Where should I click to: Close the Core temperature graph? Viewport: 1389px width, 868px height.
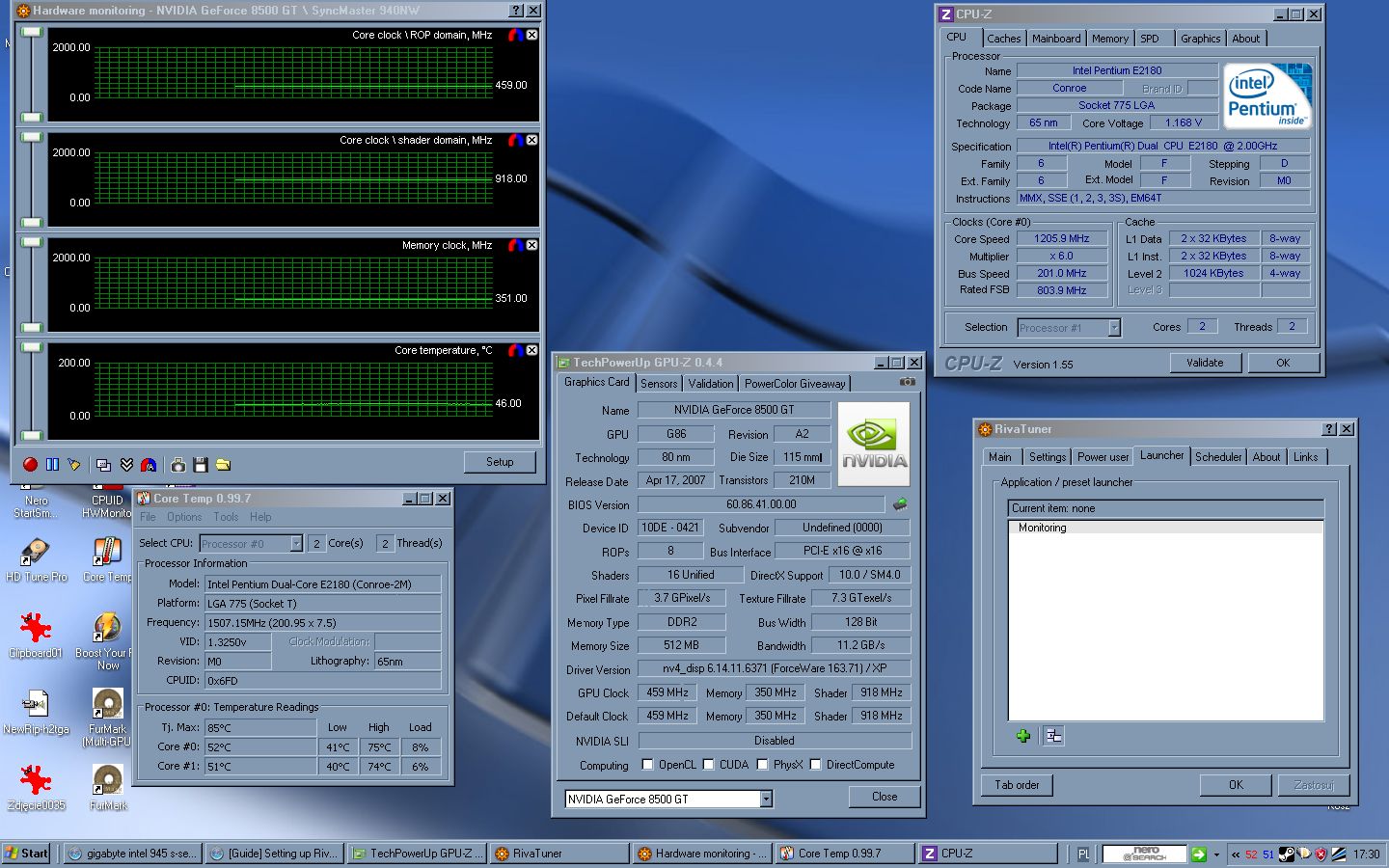[x=532, y=350]
